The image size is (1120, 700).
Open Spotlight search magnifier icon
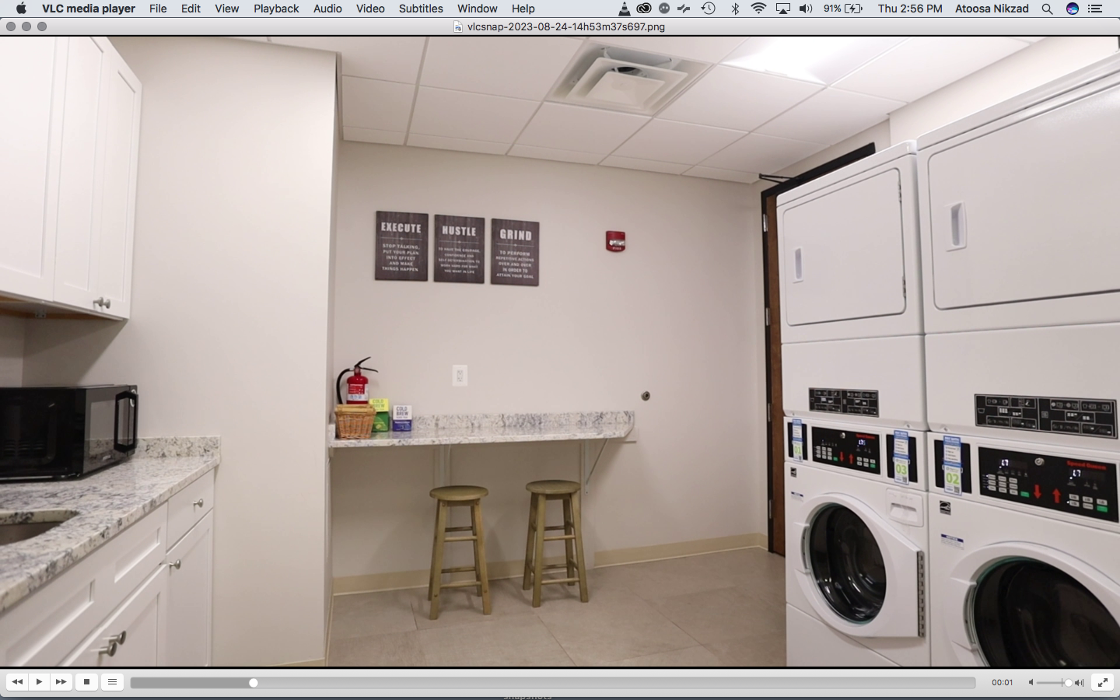[1047, 8]
